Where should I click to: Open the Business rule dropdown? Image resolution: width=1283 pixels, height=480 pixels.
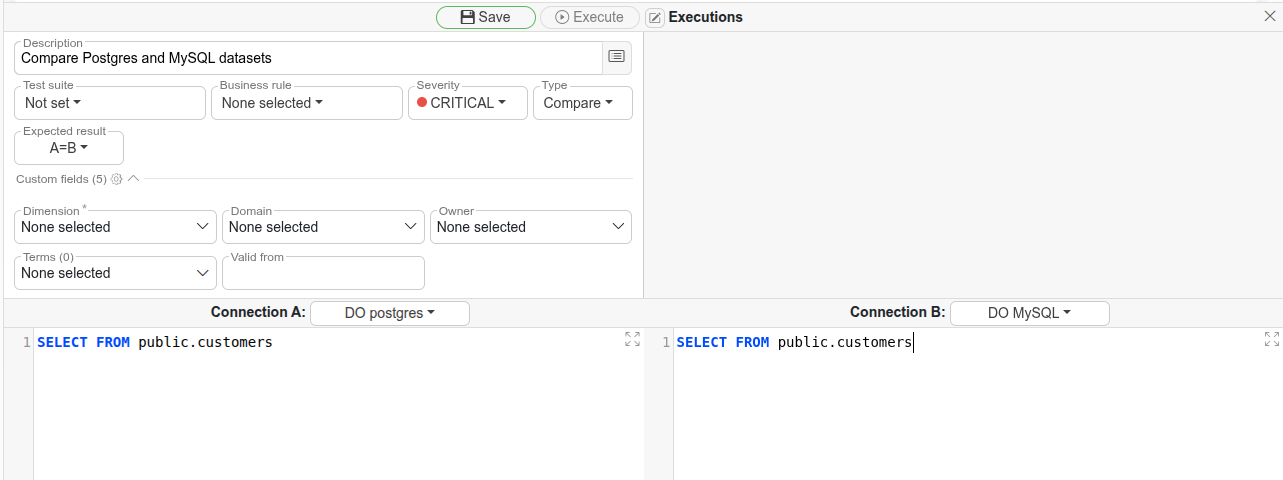(305, 103)
